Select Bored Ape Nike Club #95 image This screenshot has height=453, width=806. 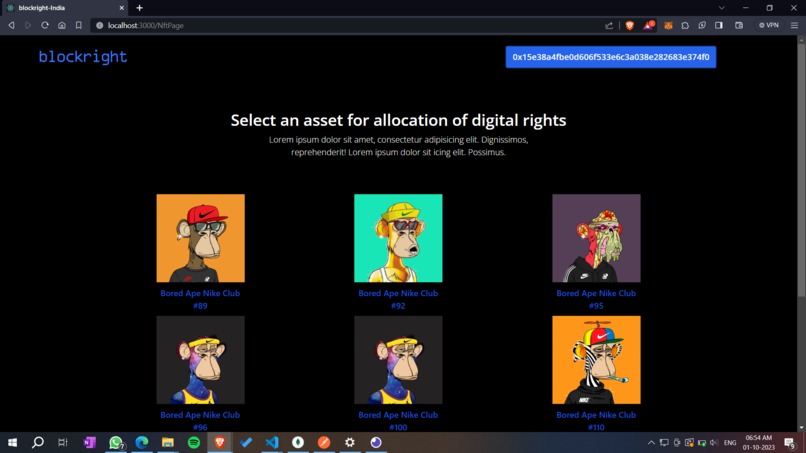pyautogui.click(x=596, y=238)
